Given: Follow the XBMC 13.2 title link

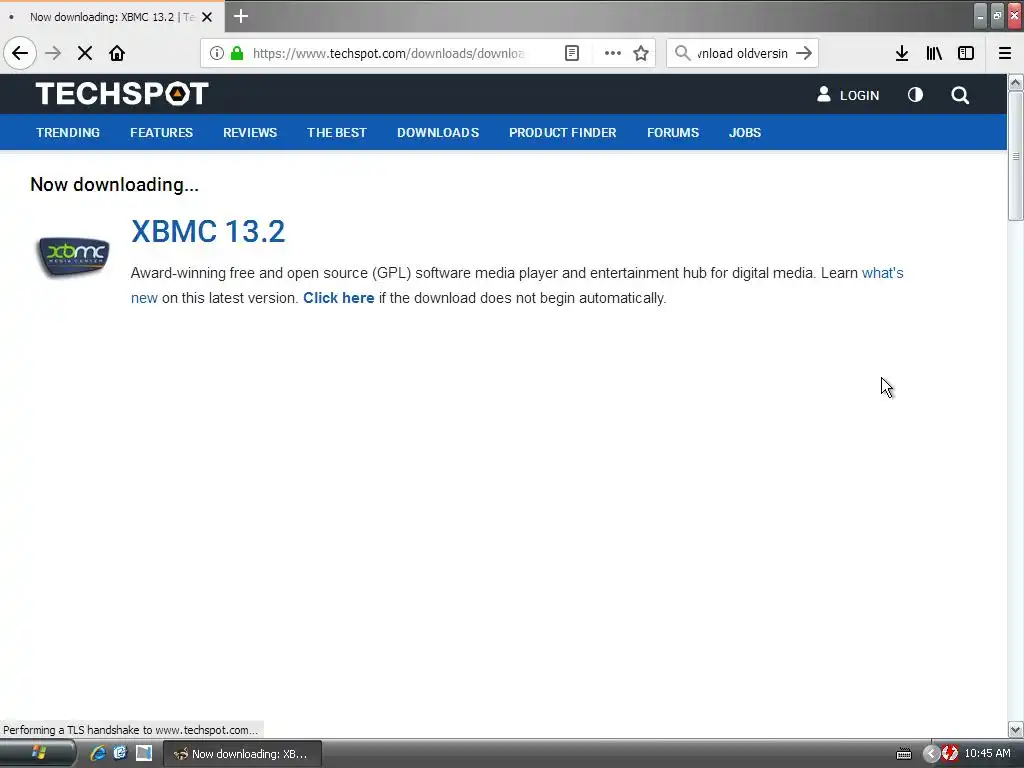Looking at the screenshot, I should pyautogui.click(x=208, y=231).
